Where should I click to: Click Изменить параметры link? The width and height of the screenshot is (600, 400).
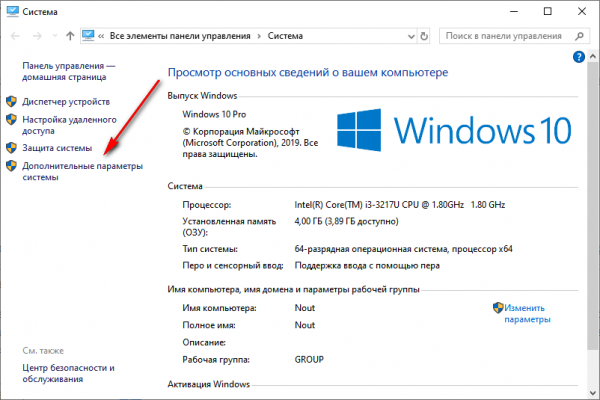[x=527, y=313]
